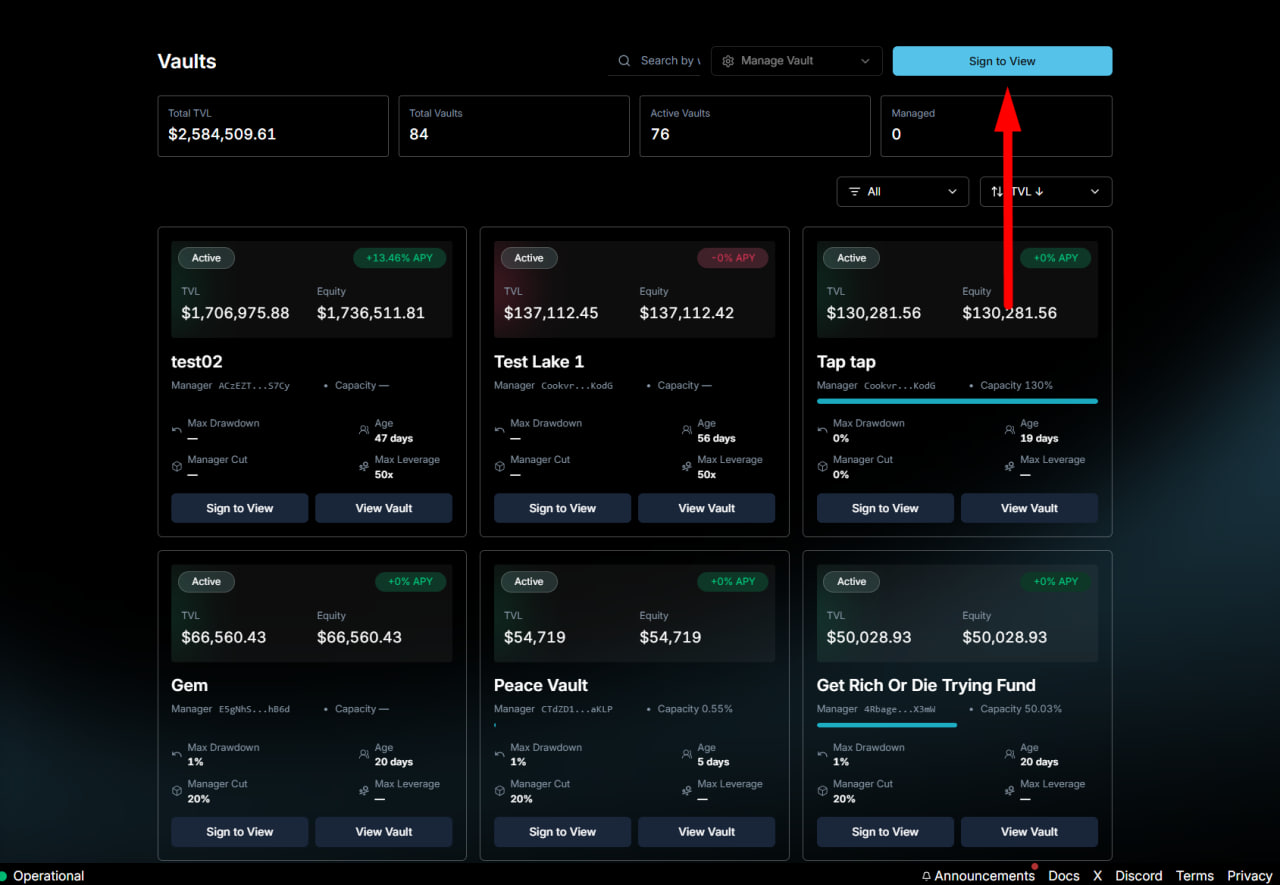1280x885 pixels.
Task: Click the Operational status text
Action: 48,876
